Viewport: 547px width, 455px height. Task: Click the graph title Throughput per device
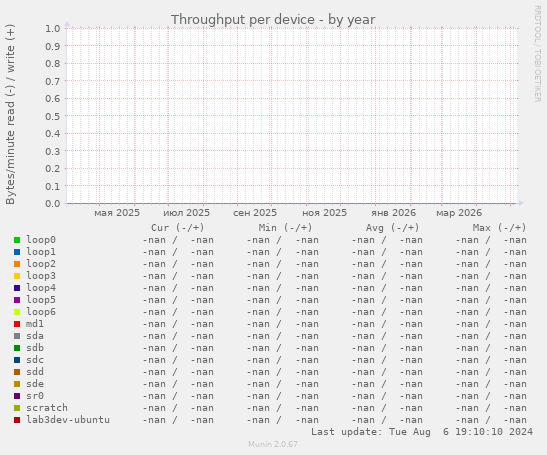[273, 20]
